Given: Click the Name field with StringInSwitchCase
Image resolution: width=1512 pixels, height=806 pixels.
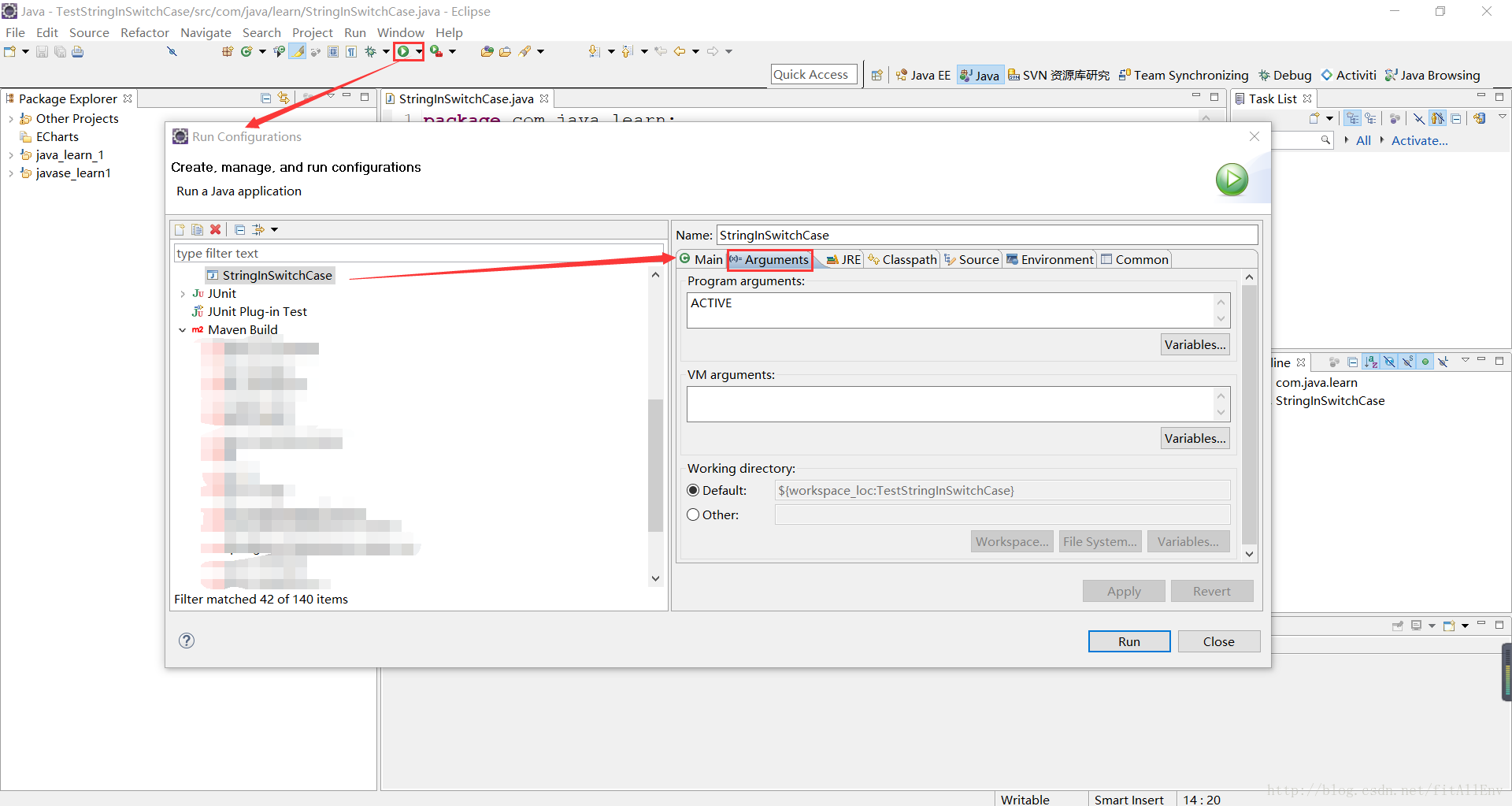Looking at the screenshot, I should [988, 235].
